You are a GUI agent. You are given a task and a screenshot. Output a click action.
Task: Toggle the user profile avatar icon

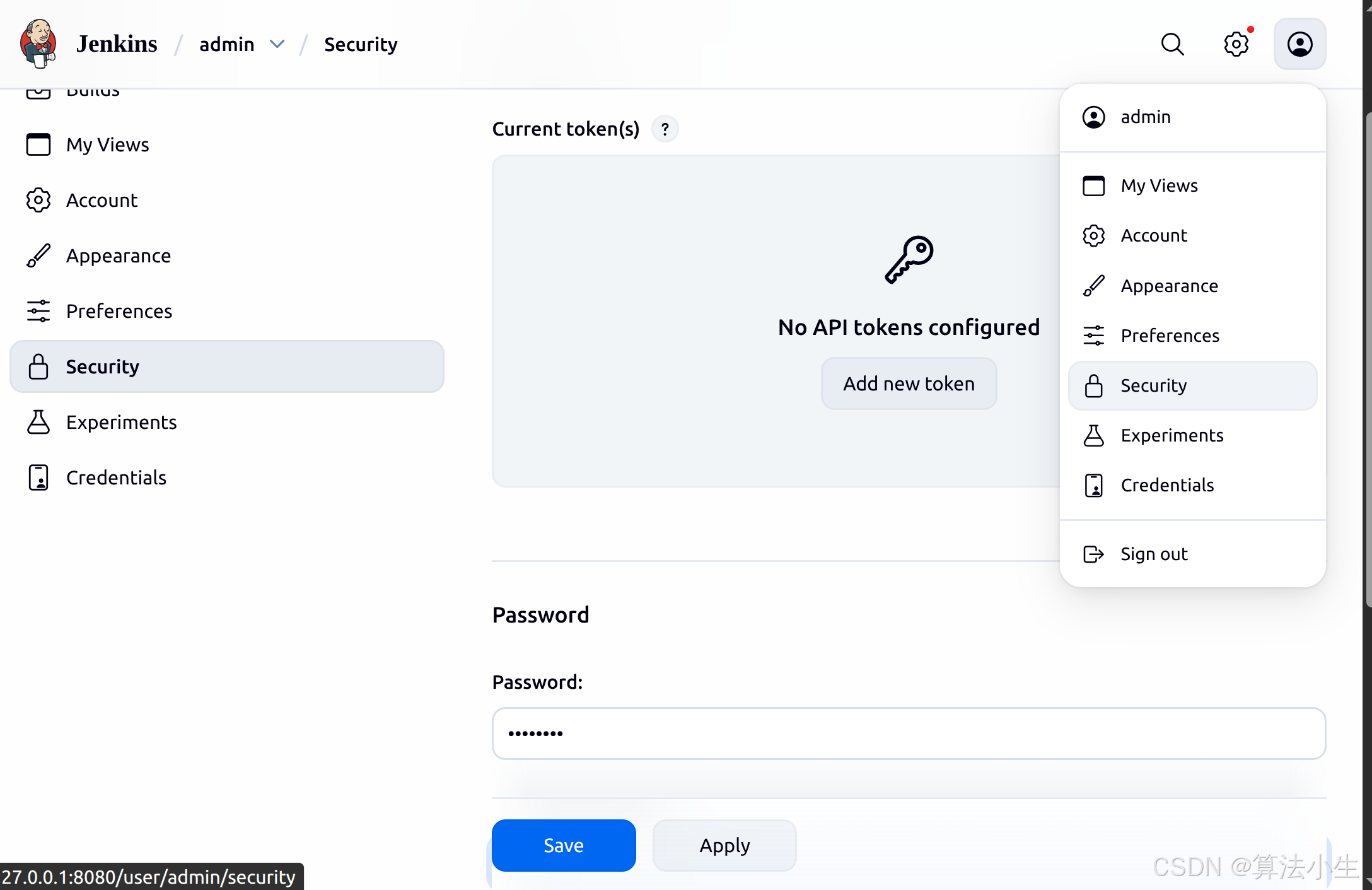point(1299,44)
